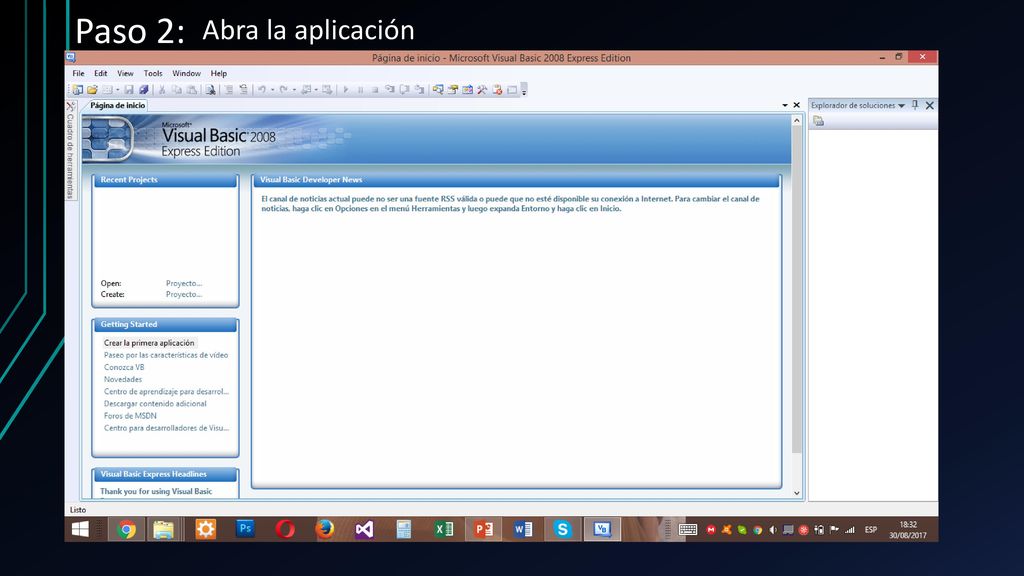Image resolution: width=1024 pixels, height=576 pixels.
Task: Click the start page vertical scrollbar thumb
Action: [x=797, y=289]
